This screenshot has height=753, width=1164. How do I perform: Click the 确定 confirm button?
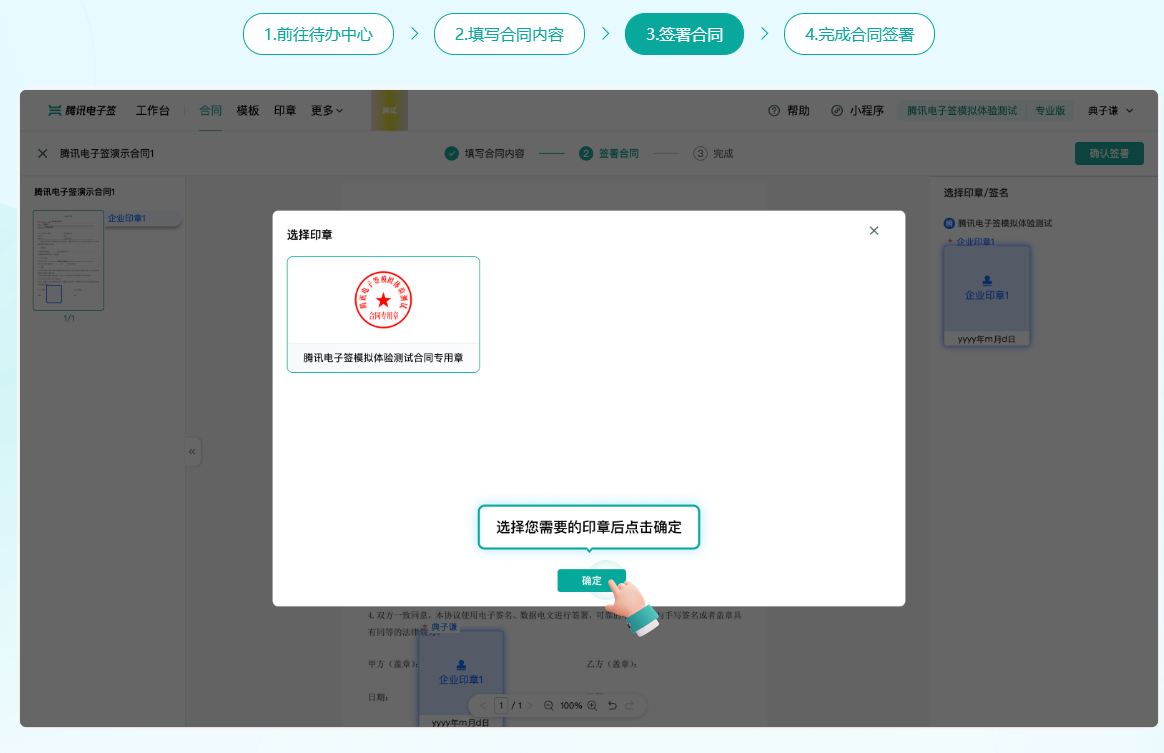tap(591, 579)
